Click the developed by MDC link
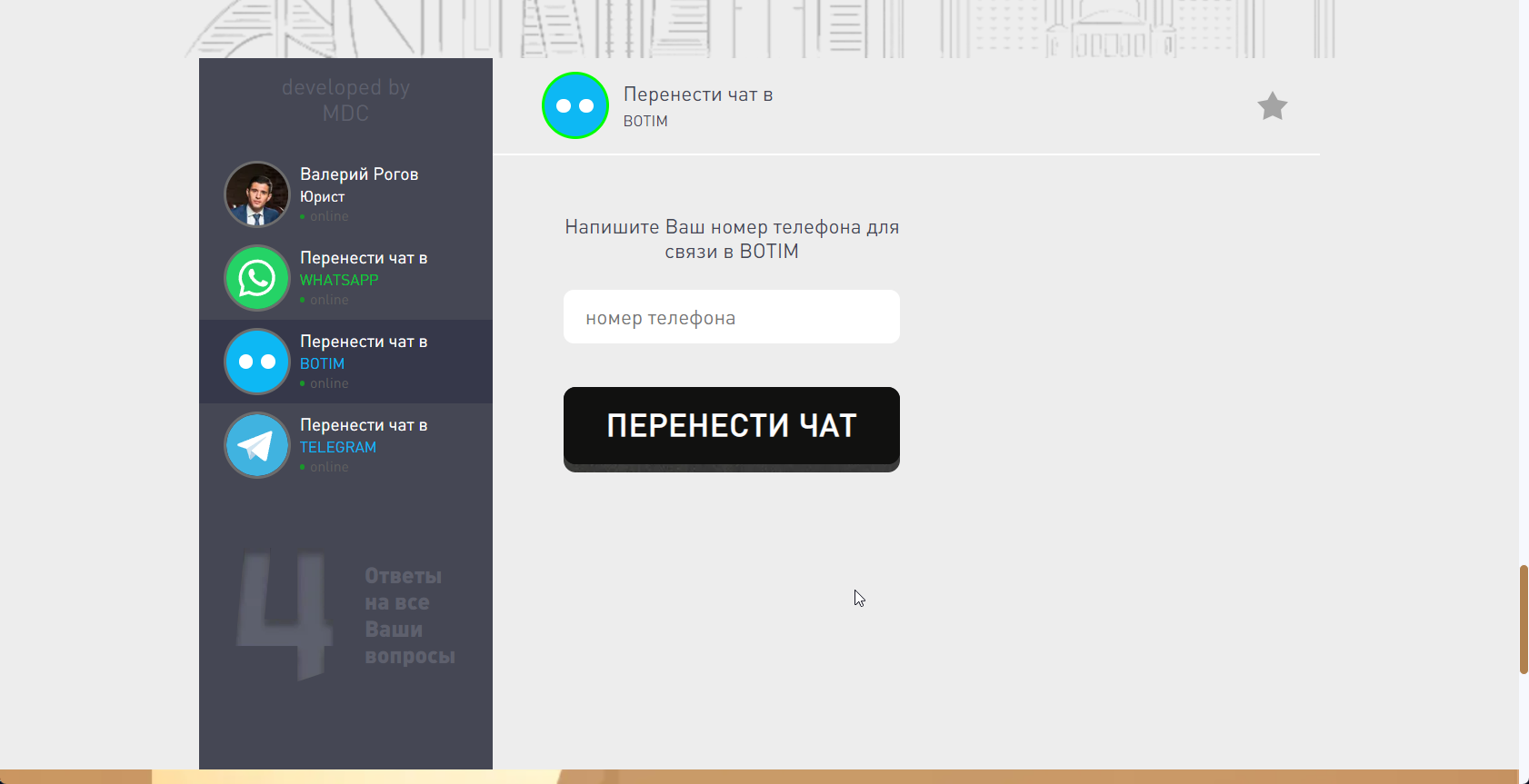1529x784 pixels. point(345,100)
